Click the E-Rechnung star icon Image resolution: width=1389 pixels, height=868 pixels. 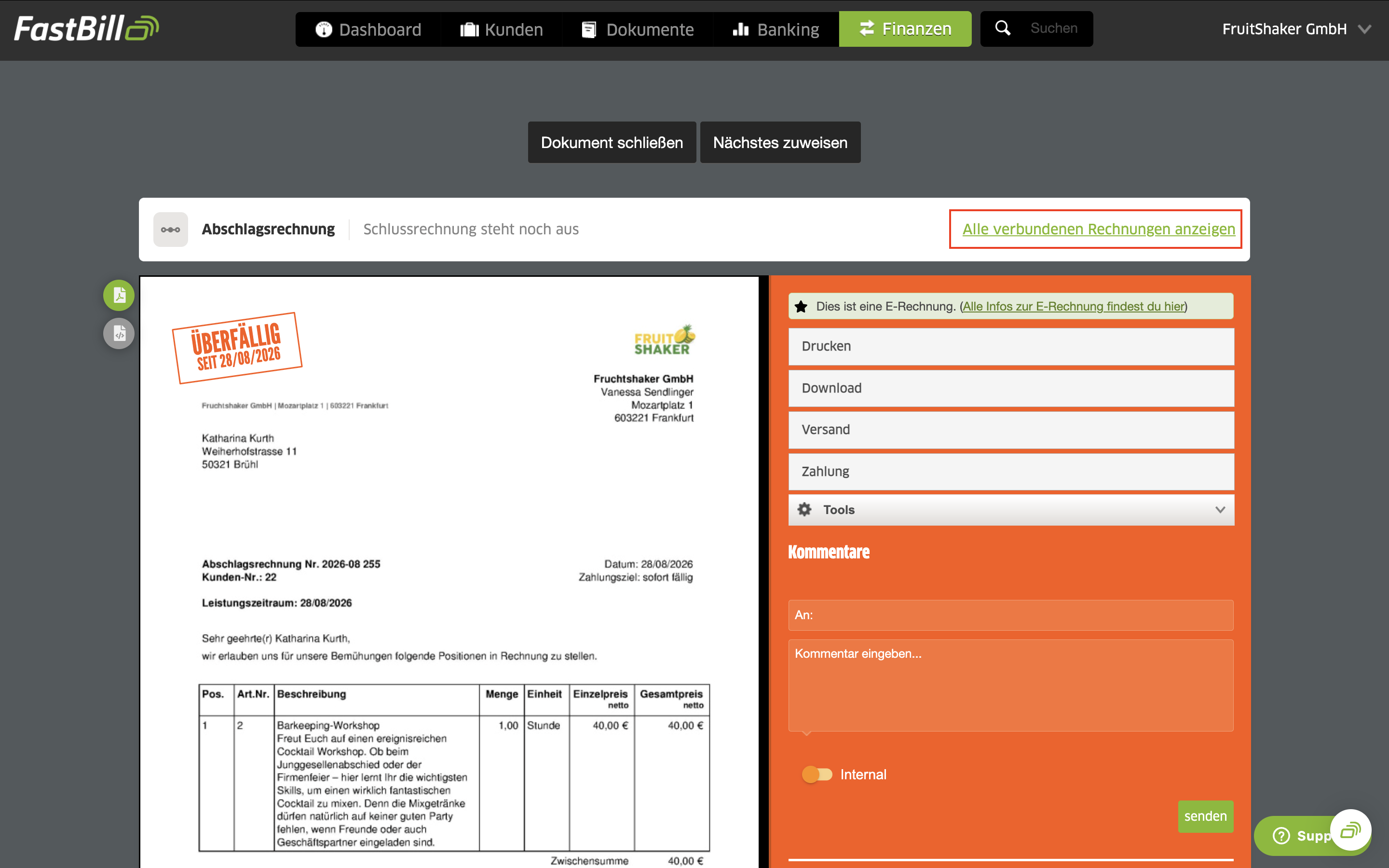point(801,307)
